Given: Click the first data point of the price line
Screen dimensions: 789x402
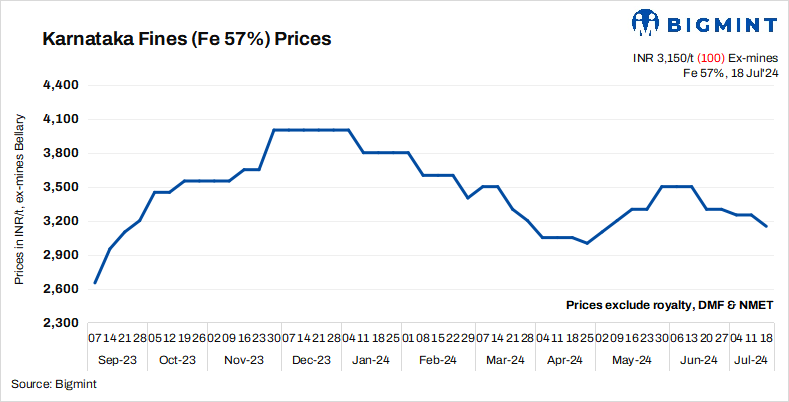Looking at the screenshot, I should pyautogui.click(x=95, y=283).
